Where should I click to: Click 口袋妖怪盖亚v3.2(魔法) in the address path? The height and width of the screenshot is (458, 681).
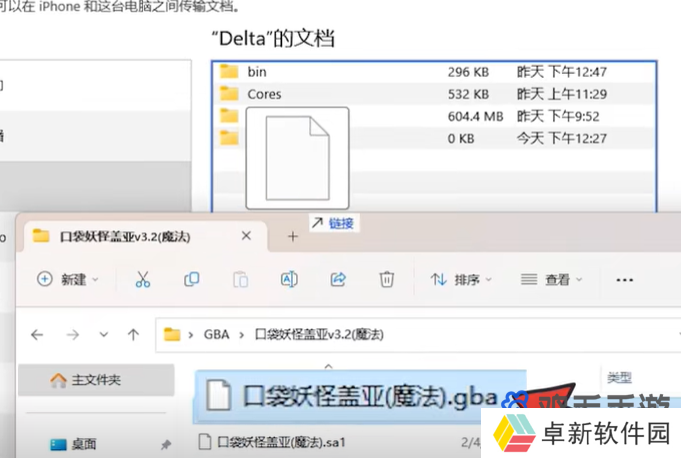(319, 335)
